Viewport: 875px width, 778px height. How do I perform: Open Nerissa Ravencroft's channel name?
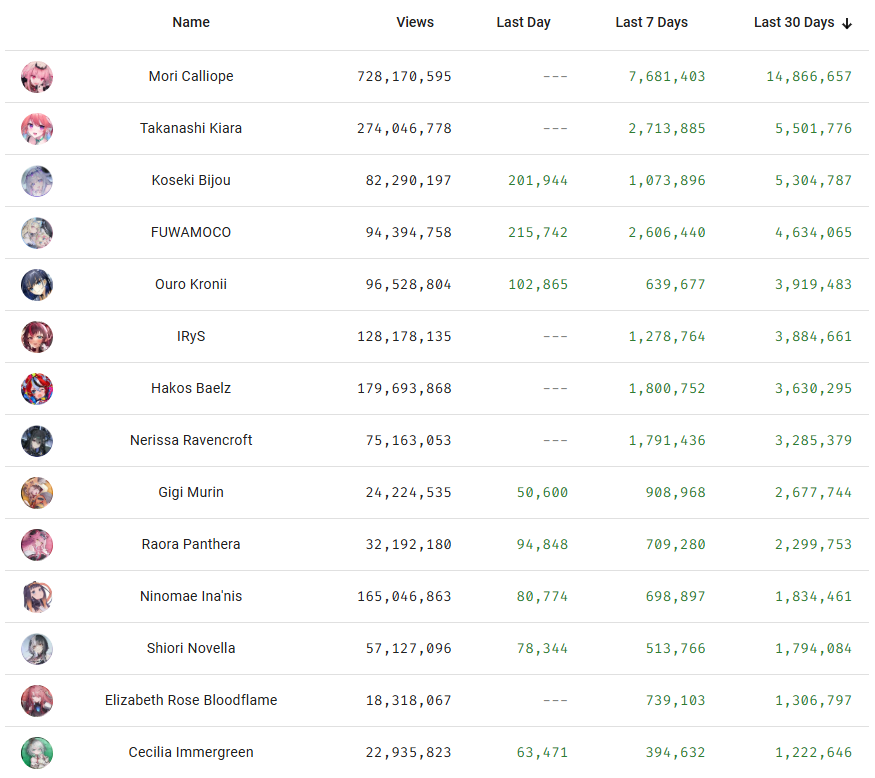(x=191, y=440)
